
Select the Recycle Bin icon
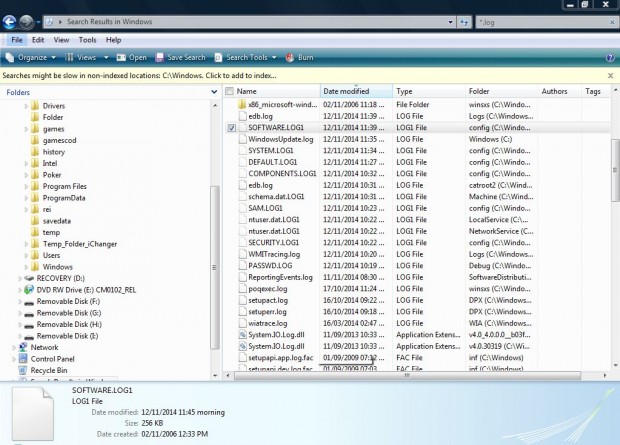(x=23, y=370)
